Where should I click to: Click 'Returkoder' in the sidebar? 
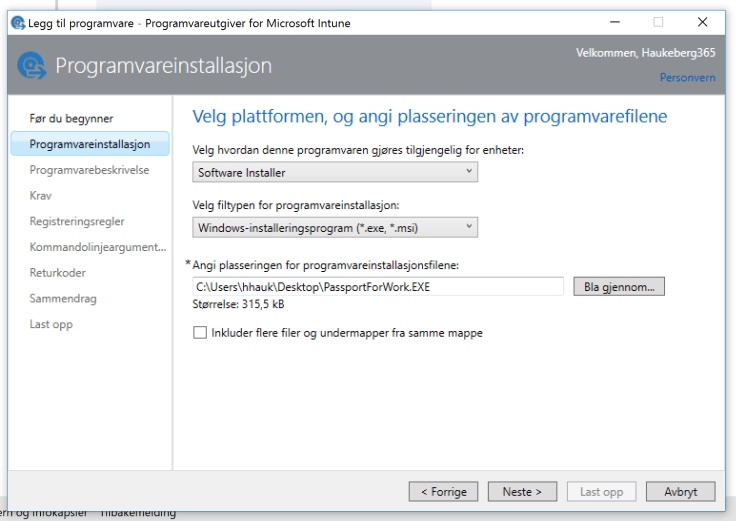58,272
